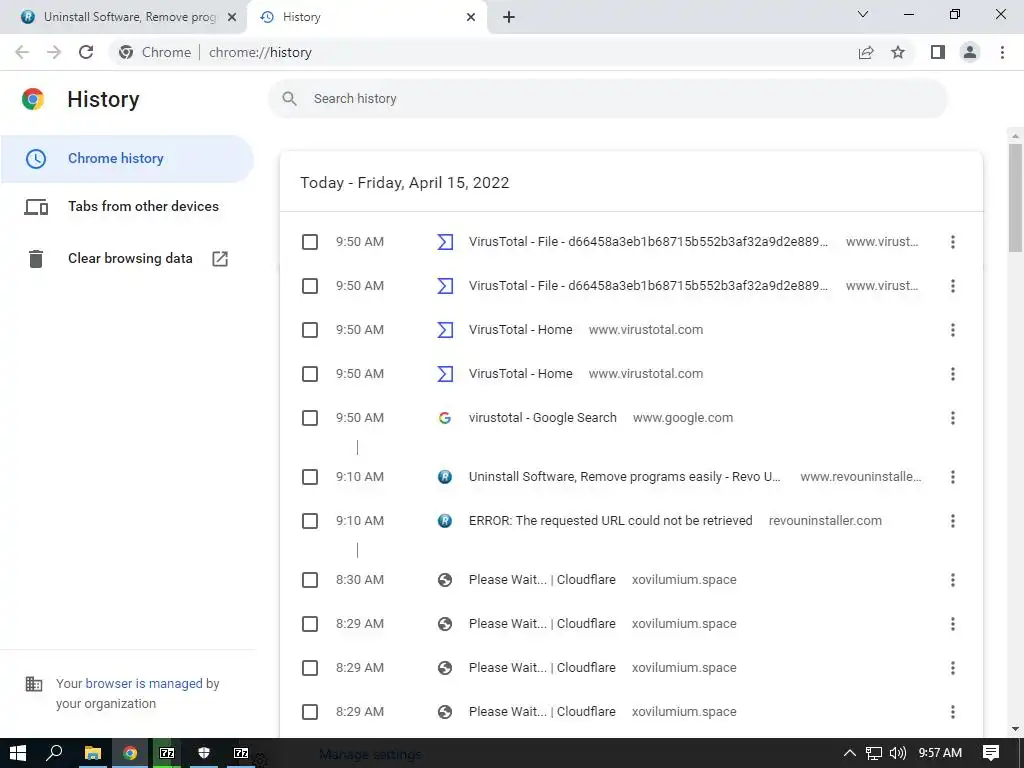Click the 'browser is managed' link
Image resolution: width=1024 pixels, height=768 pixels.
[x=144, y=683]
